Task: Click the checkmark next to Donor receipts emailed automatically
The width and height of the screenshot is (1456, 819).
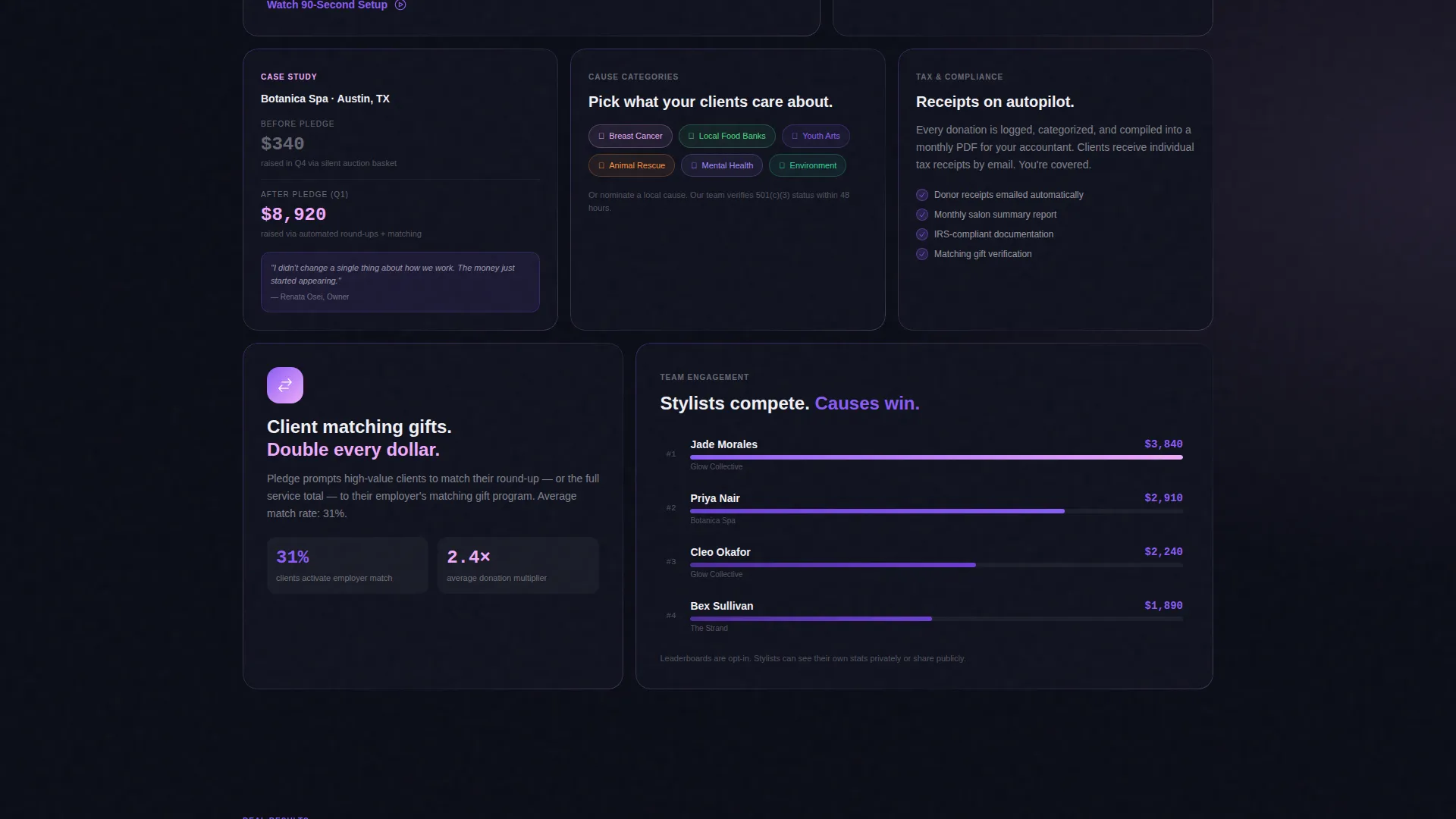Action: 922,196
